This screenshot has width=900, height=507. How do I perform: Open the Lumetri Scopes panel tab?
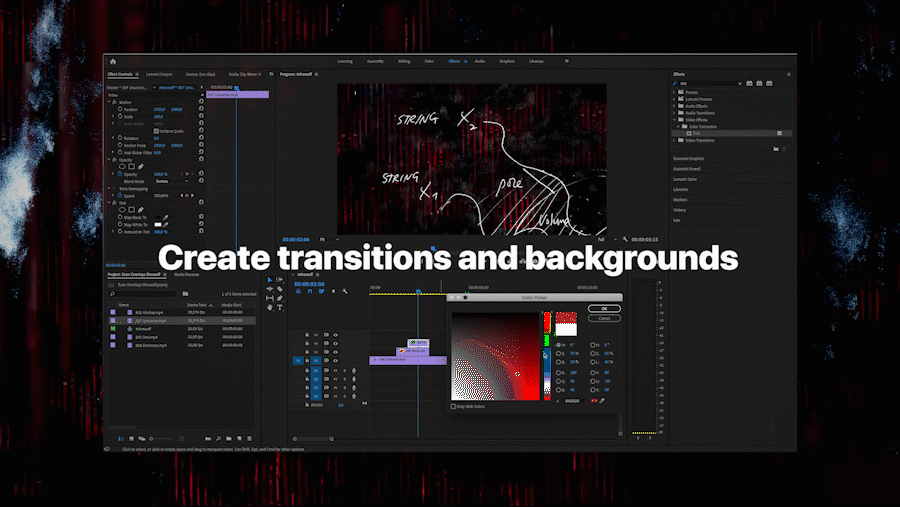point(160,74)
